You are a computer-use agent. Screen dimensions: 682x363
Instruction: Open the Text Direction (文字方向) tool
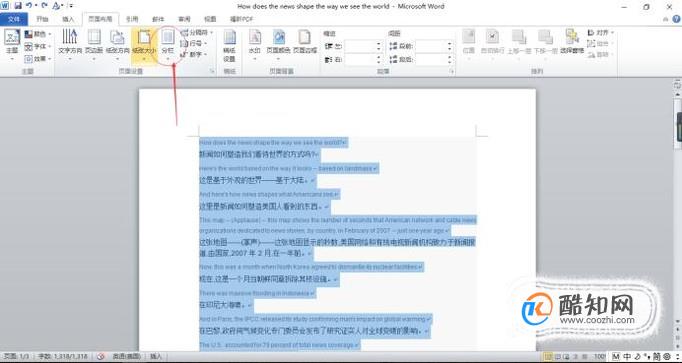coord(70,43)
